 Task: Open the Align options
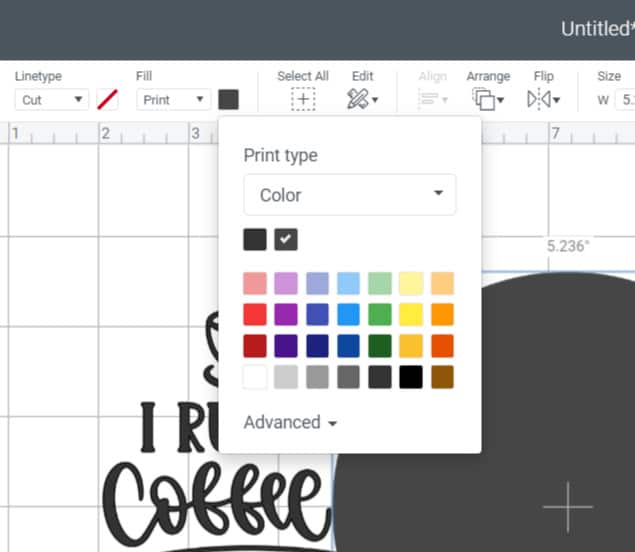tap(433, 99)
